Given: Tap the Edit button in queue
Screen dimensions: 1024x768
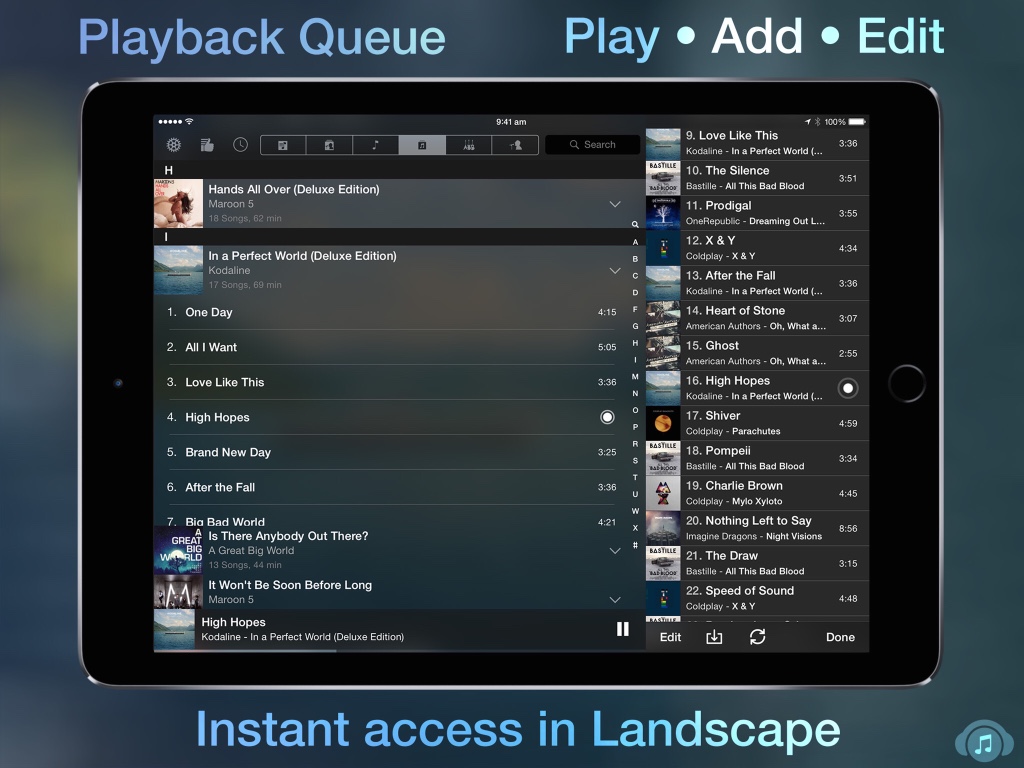Looking at the screenshot, I should (670, 637).
